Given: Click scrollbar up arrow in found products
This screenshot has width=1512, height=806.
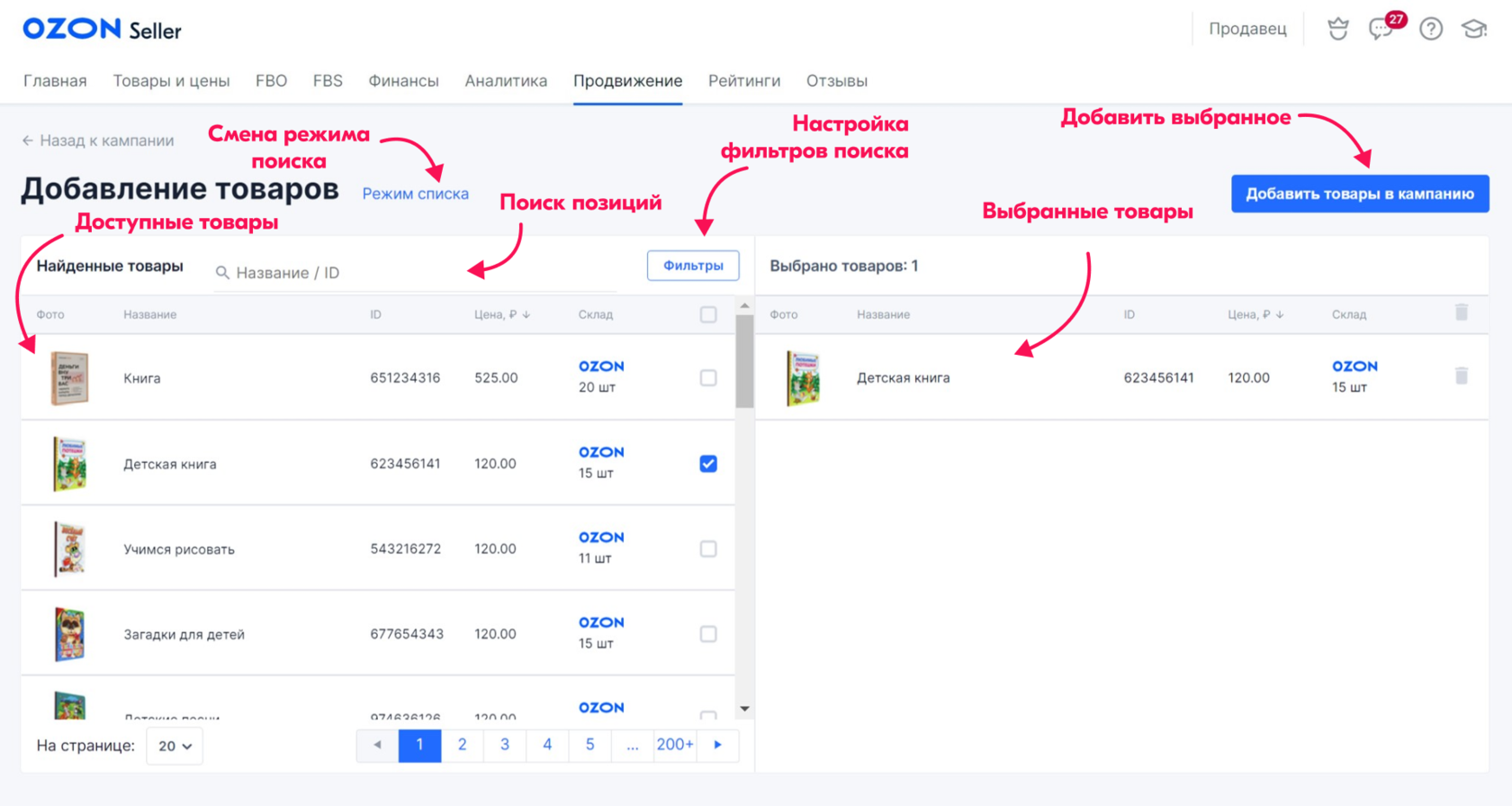Looking at the screenshot, I should pyautogui.click(x=744, y=306).
